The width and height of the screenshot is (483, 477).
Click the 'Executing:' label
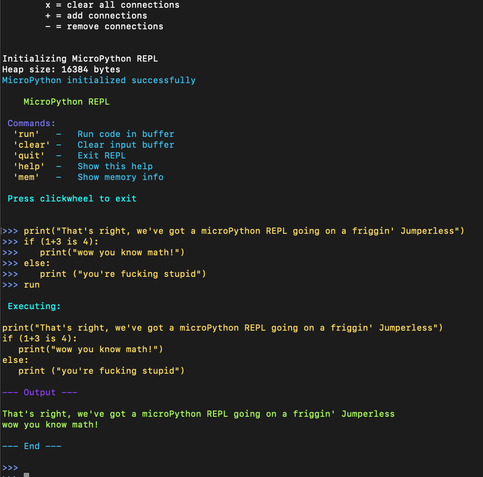point(34,306)
